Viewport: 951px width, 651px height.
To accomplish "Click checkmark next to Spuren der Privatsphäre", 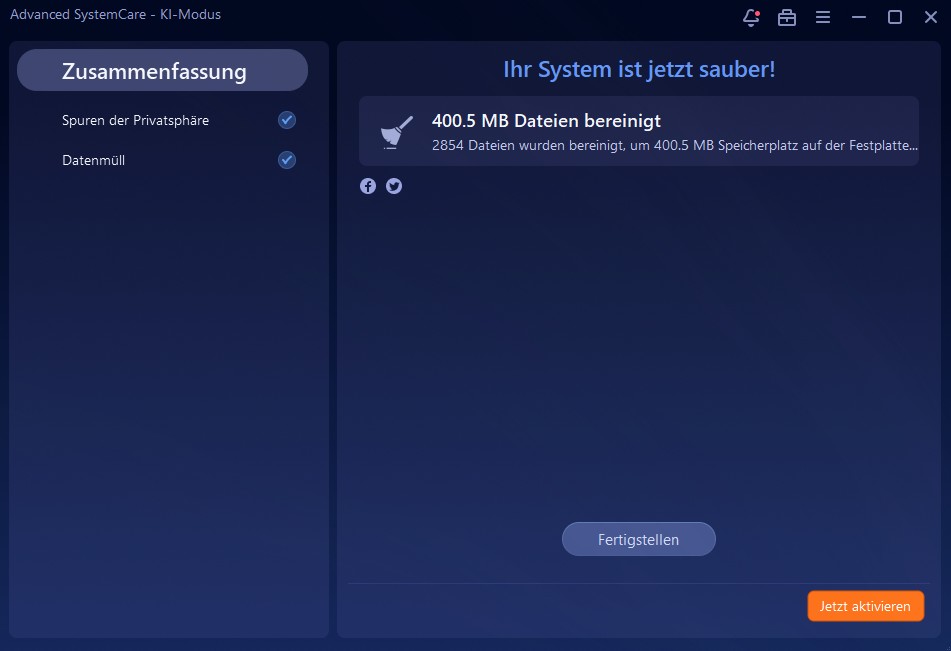I will click(x=287, y=120).
